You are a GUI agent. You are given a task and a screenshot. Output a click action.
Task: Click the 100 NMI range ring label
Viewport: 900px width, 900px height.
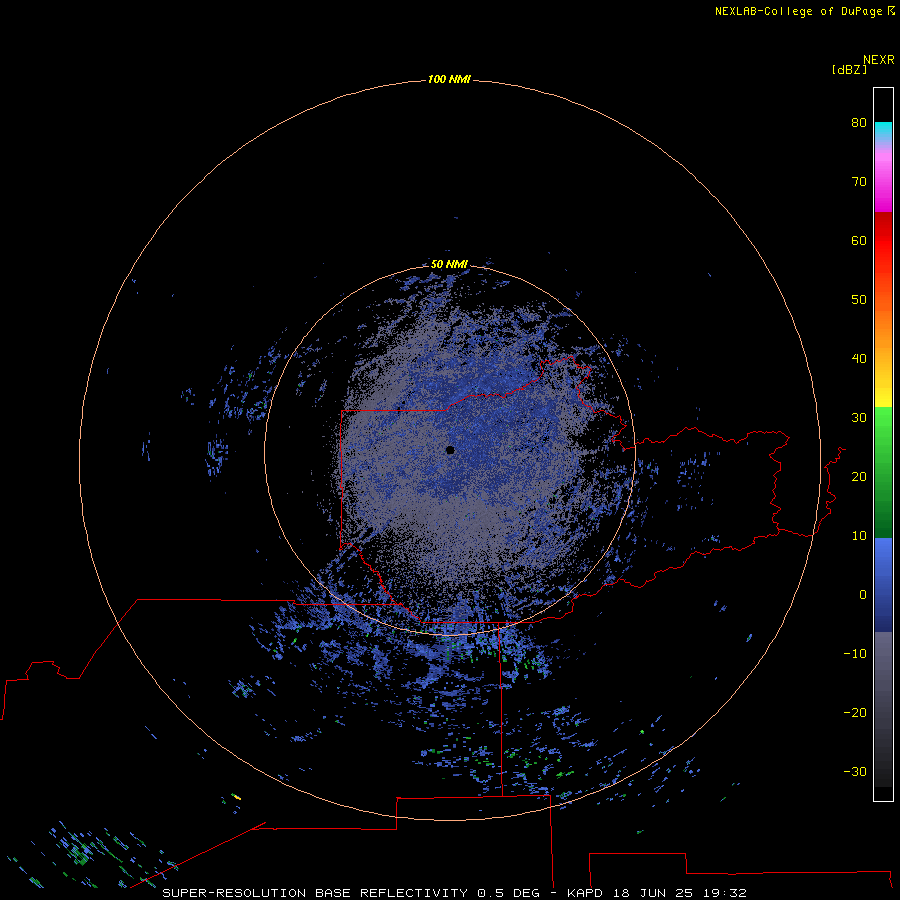[x=449, y=79]
